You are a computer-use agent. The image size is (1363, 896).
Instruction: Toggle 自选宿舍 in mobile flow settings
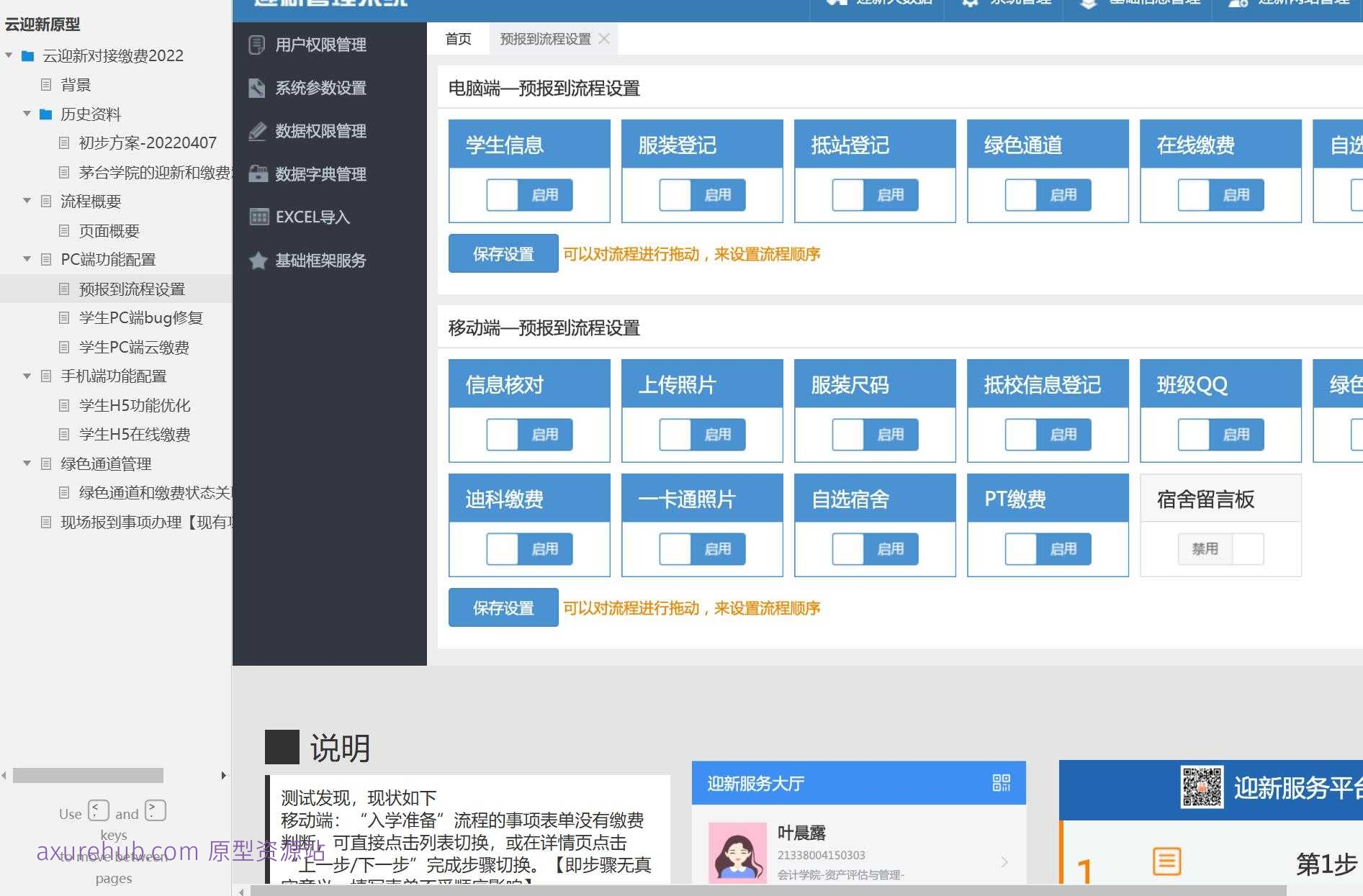click(x=875, y=548)
